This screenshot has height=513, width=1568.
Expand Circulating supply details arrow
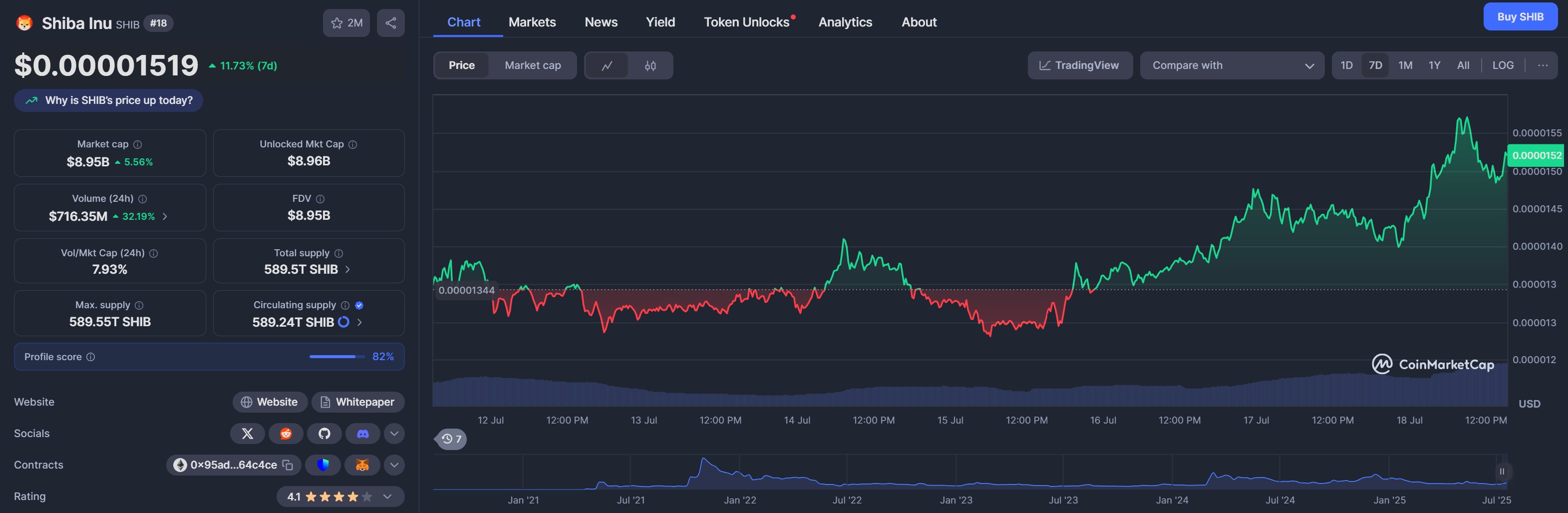[x=360, y=322]
